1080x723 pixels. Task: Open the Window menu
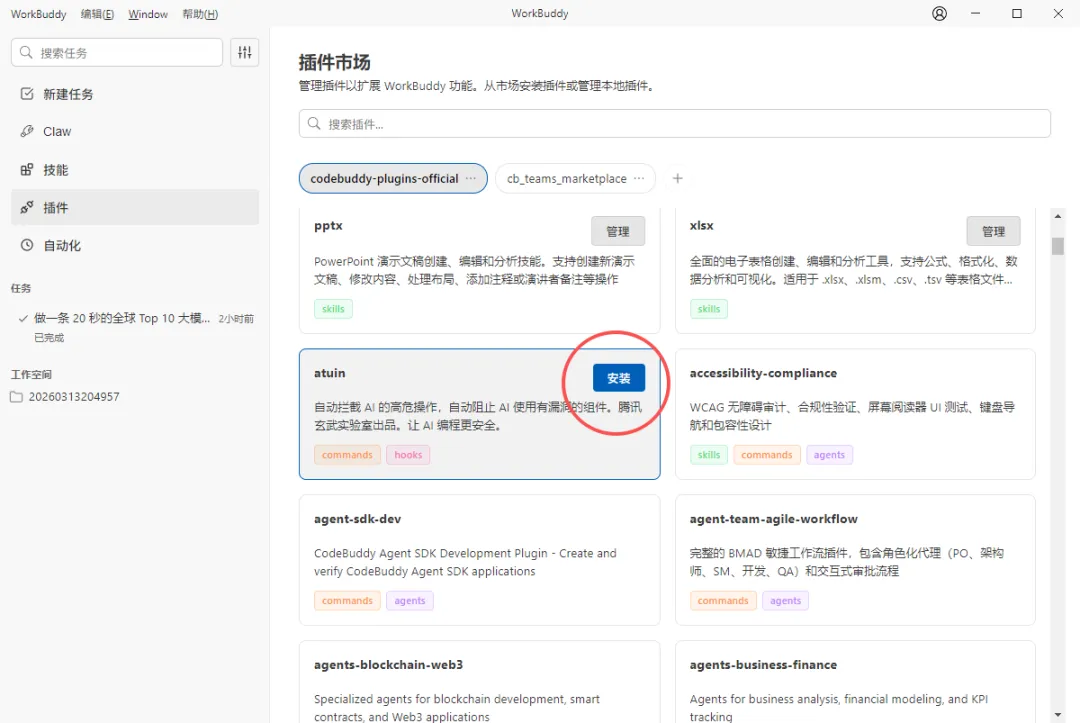[x=148, y=14]
